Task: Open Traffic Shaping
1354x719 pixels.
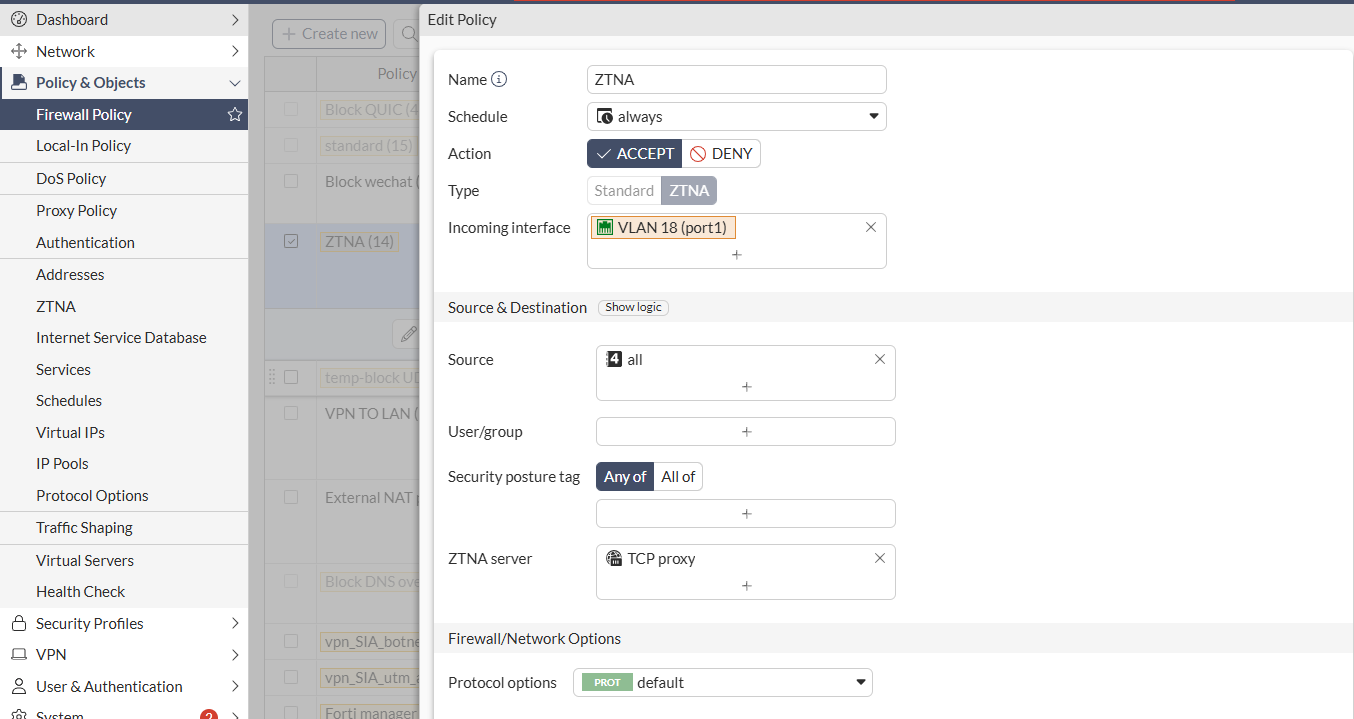Action: tap(124, 527)
